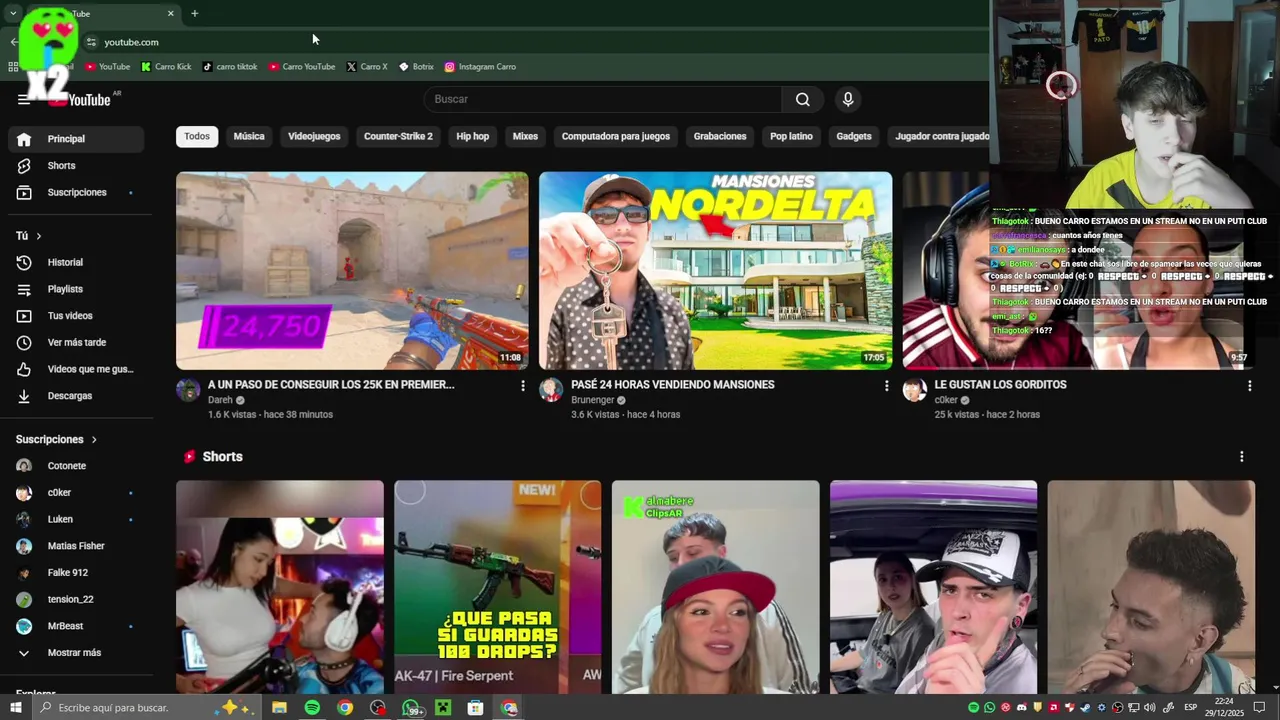
Task: Open the Shorts shelf options menu
Action: point(1242,457)
